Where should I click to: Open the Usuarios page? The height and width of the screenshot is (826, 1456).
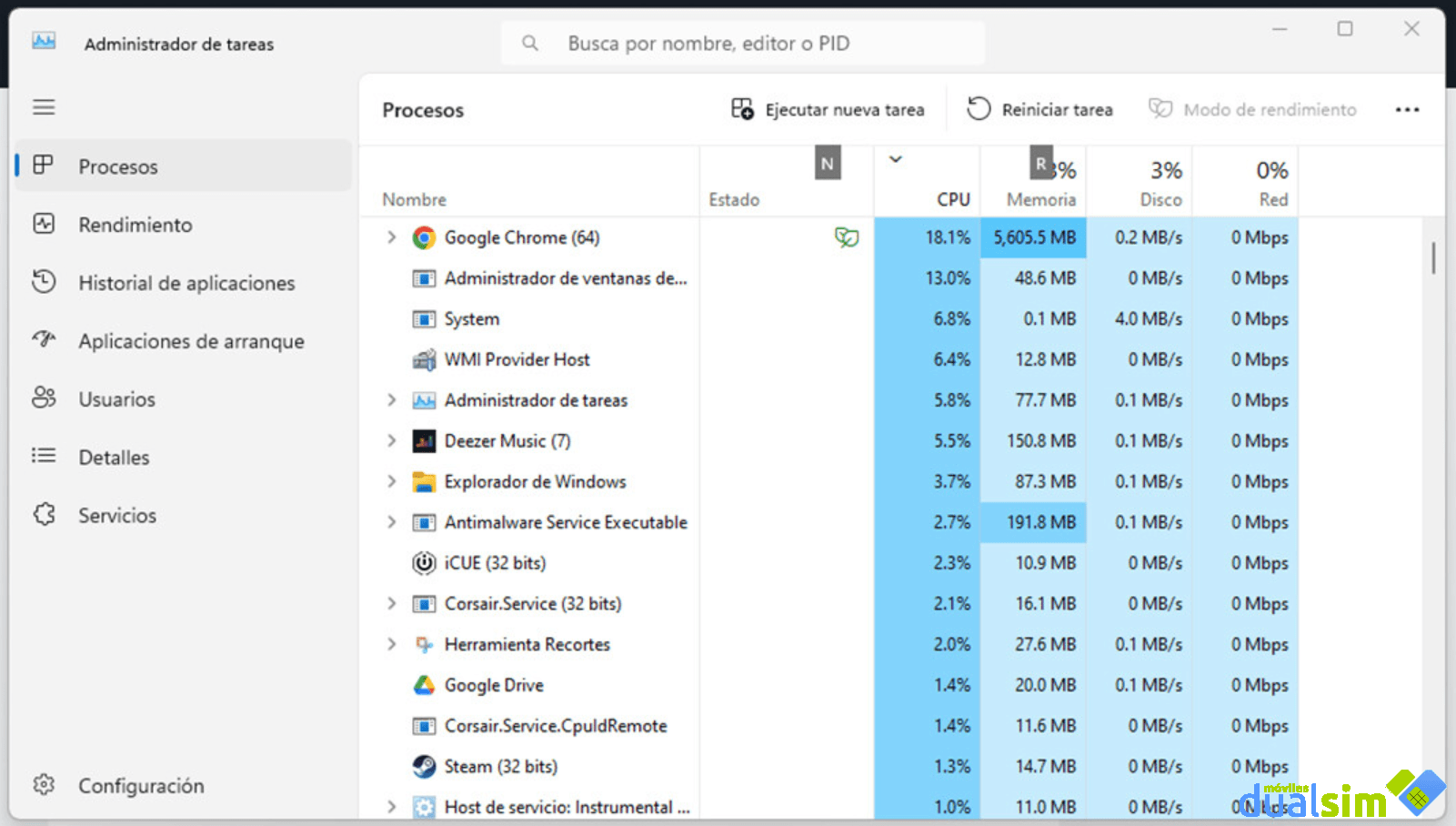click(184, 398)
